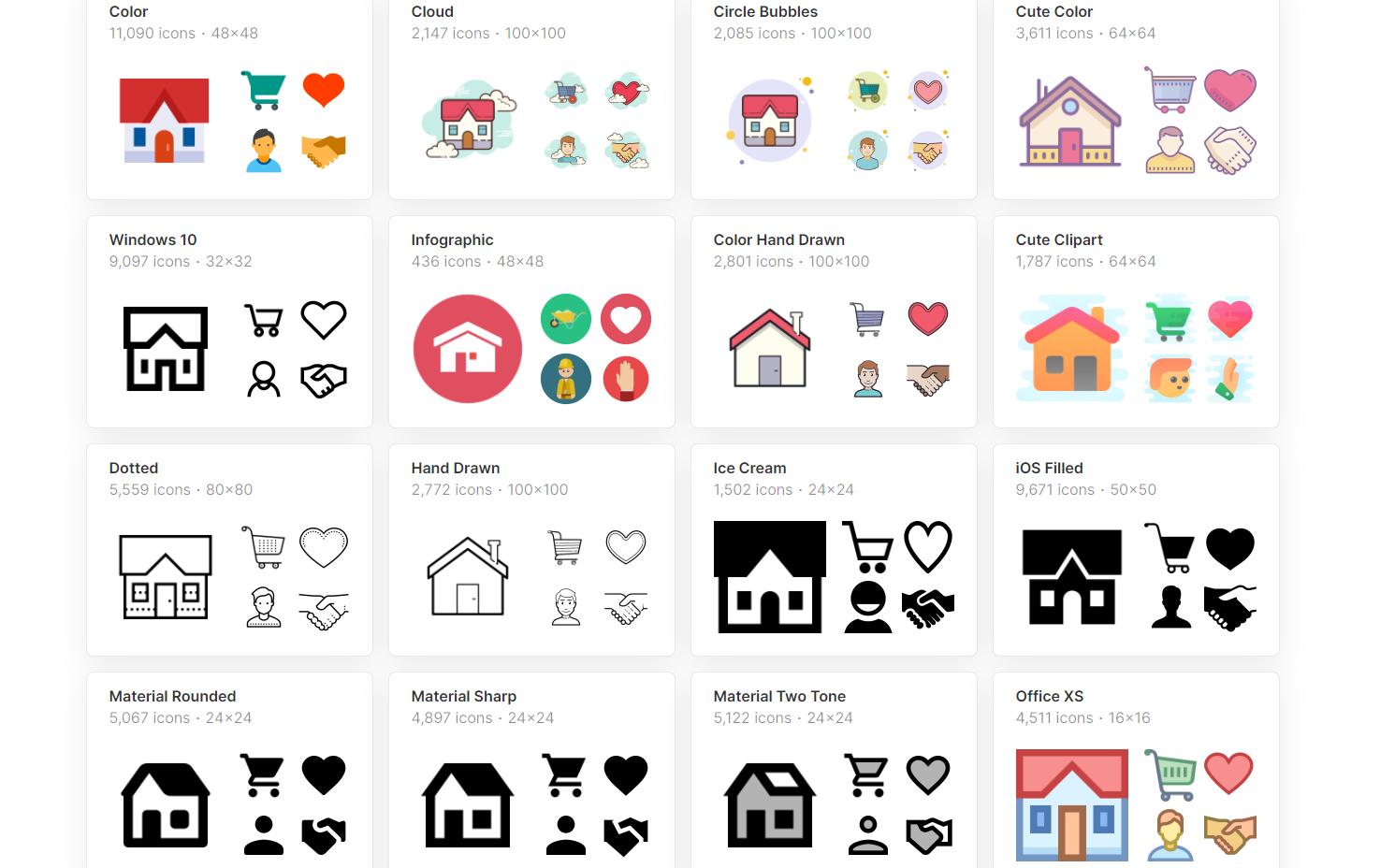Open the Material Rounded pack title
The image size is (1395, 868).
click(172, 696)
